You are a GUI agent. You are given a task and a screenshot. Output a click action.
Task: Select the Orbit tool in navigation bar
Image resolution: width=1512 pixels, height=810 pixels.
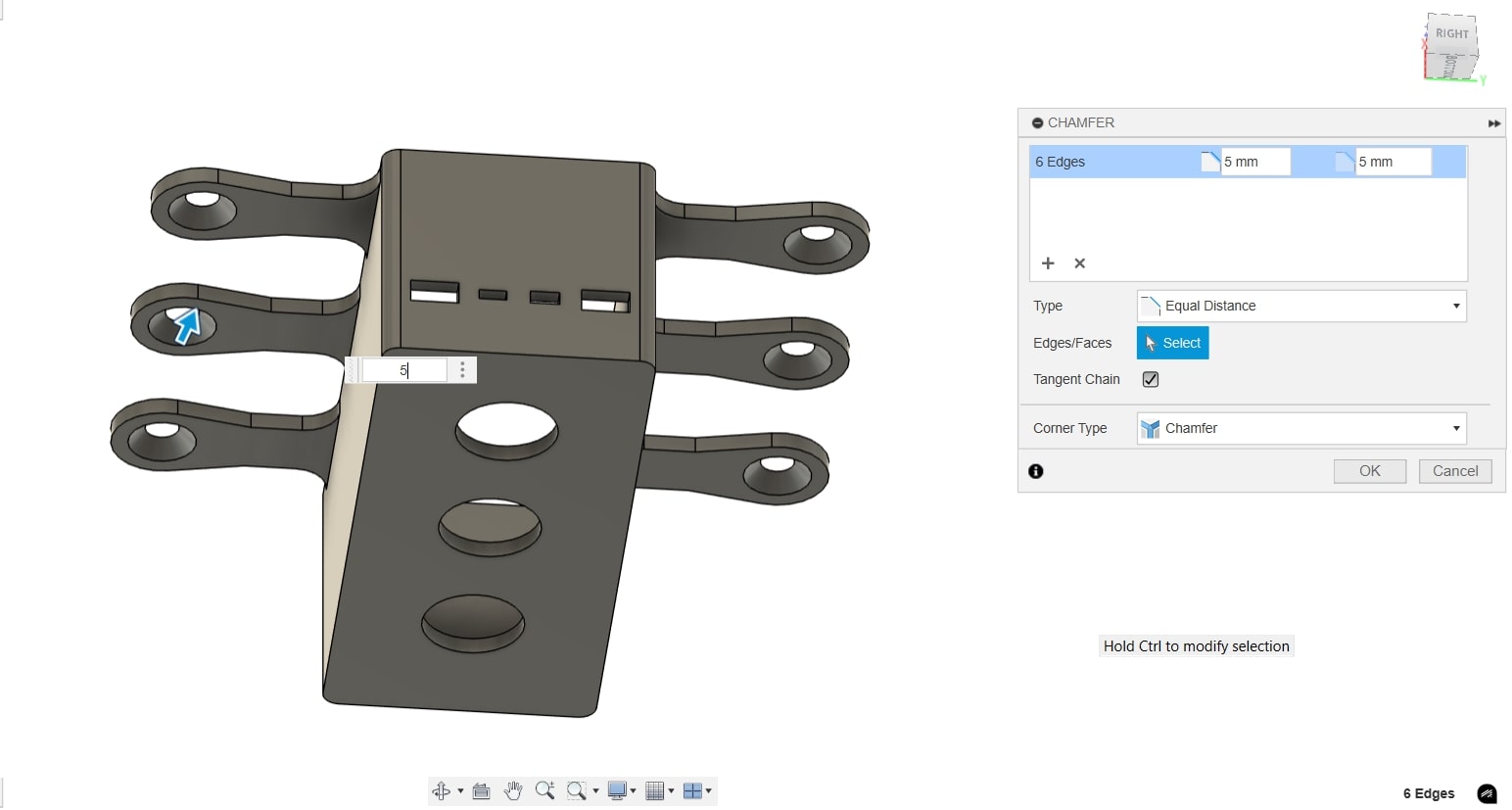[441, 791]
